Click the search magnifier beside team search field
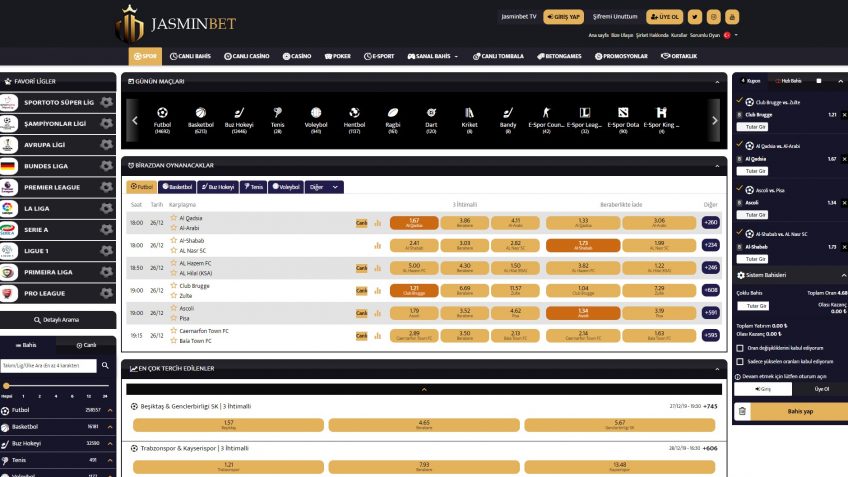 click(x=105, y=366)
